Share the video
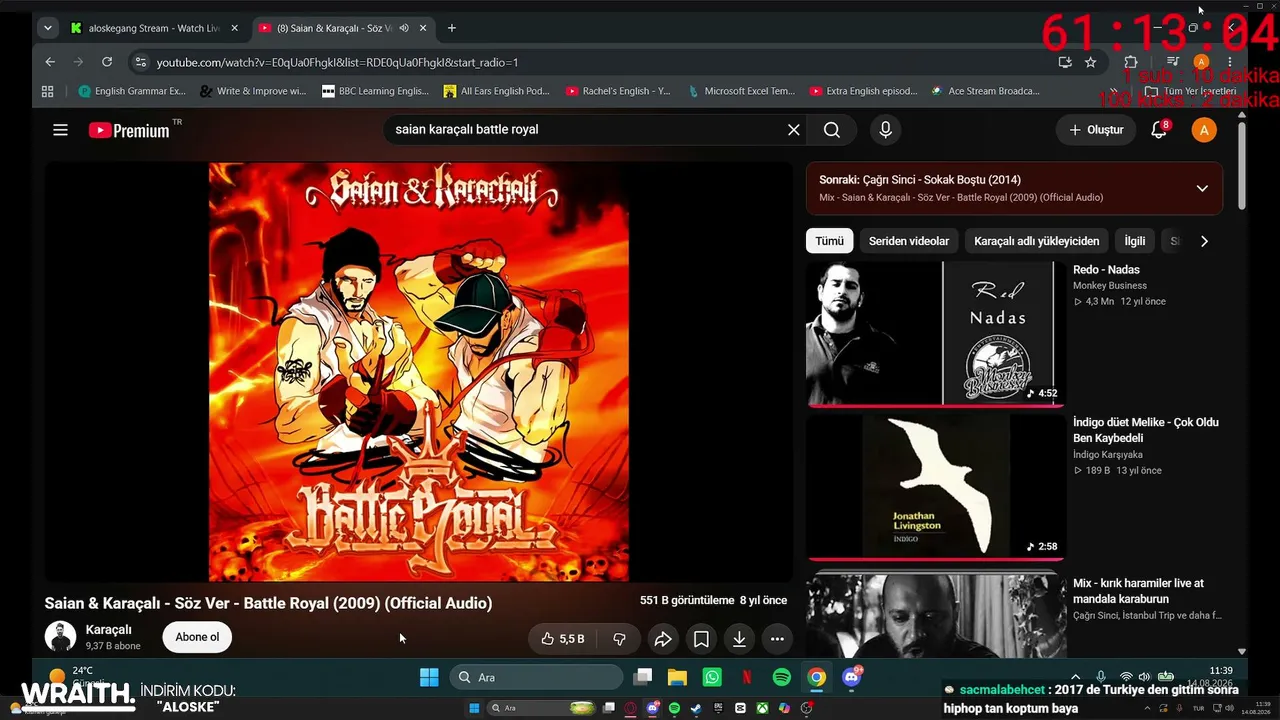 (x=662, y=639)
